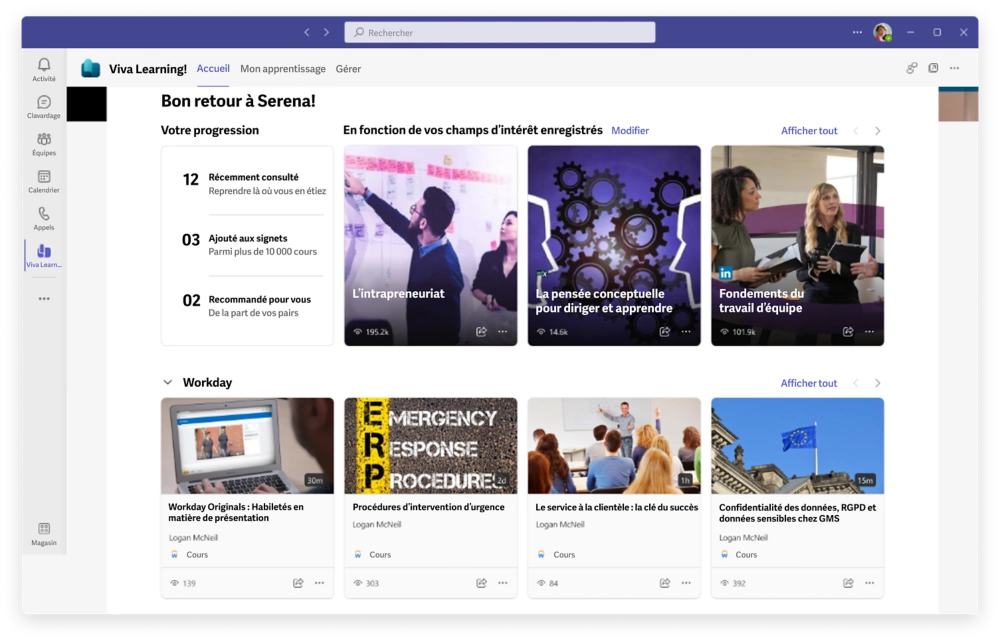Show next courses in Workday carousel
The image size is (1000, 642).
[877, 383]
